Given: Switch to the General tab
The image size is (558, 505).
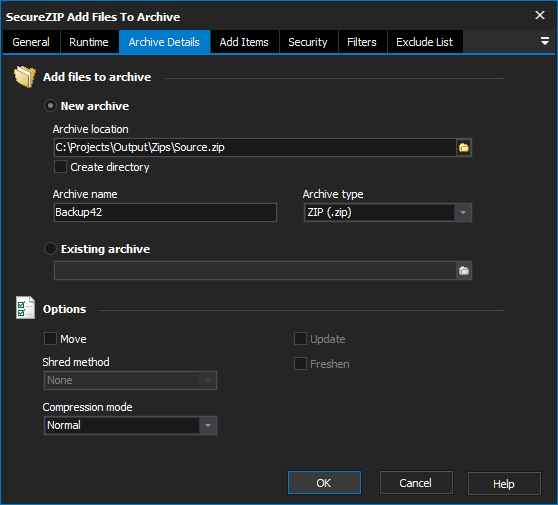Looking at the screenshot, I should [x=31, y=42].
